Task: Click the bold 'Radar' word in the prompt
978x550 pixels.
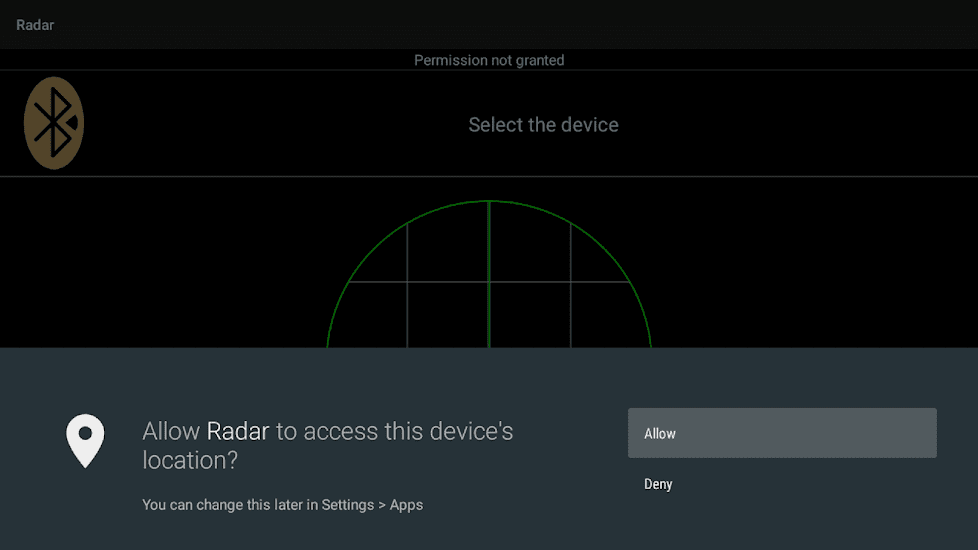Action: (x=238, y=431)
